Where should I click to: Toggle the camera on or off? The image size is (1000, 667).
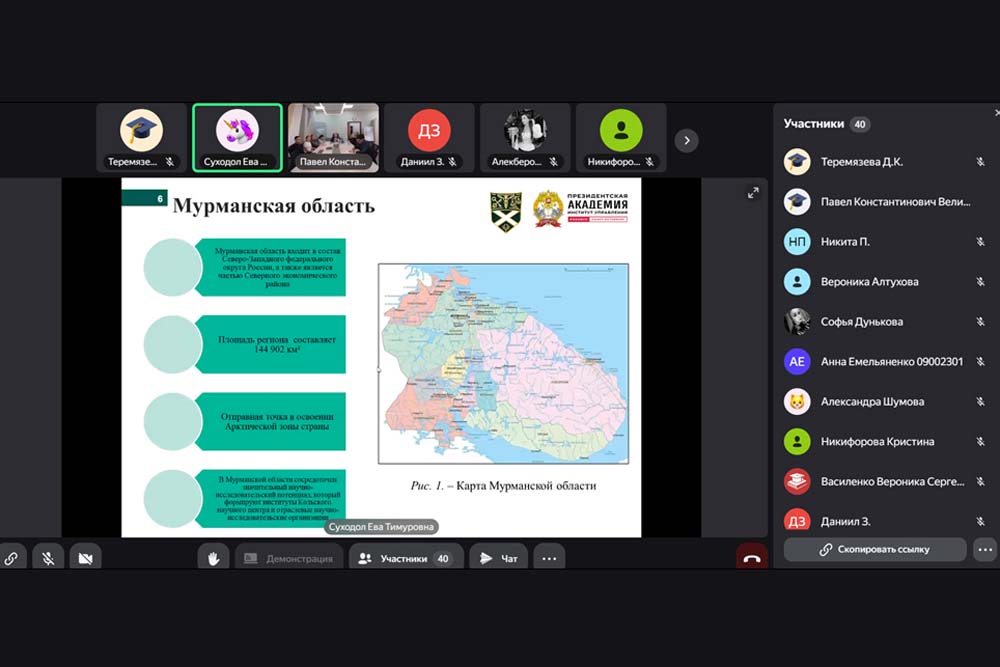tap(85, 558)
